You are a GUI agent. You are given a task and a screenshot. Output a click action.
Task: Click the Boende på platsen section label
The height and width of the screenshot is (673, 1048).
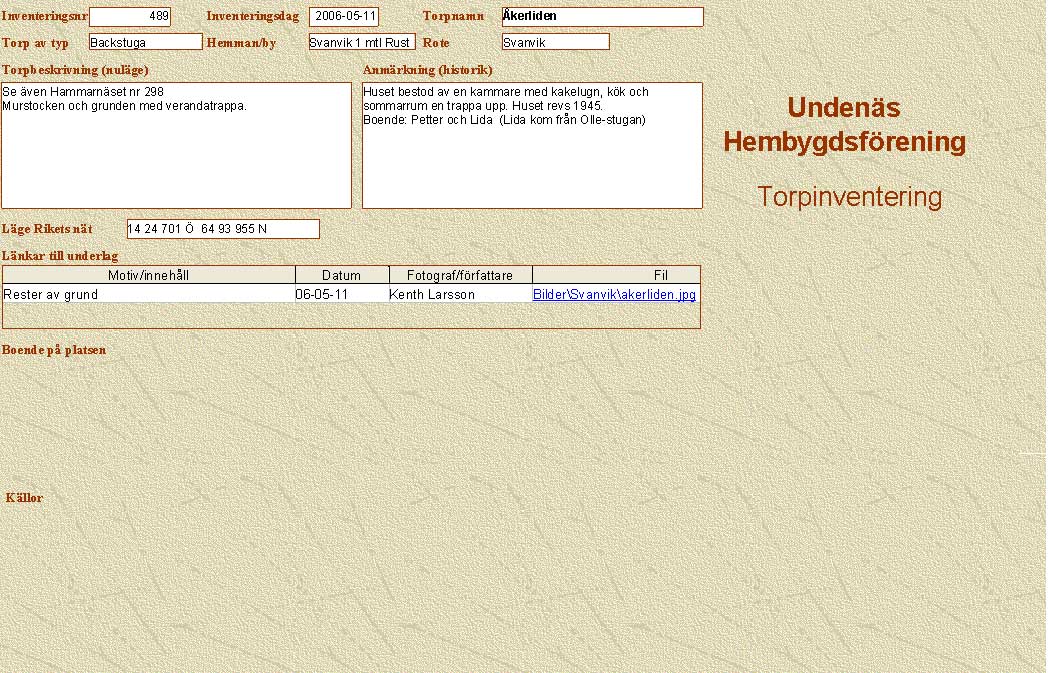(54, 350)
